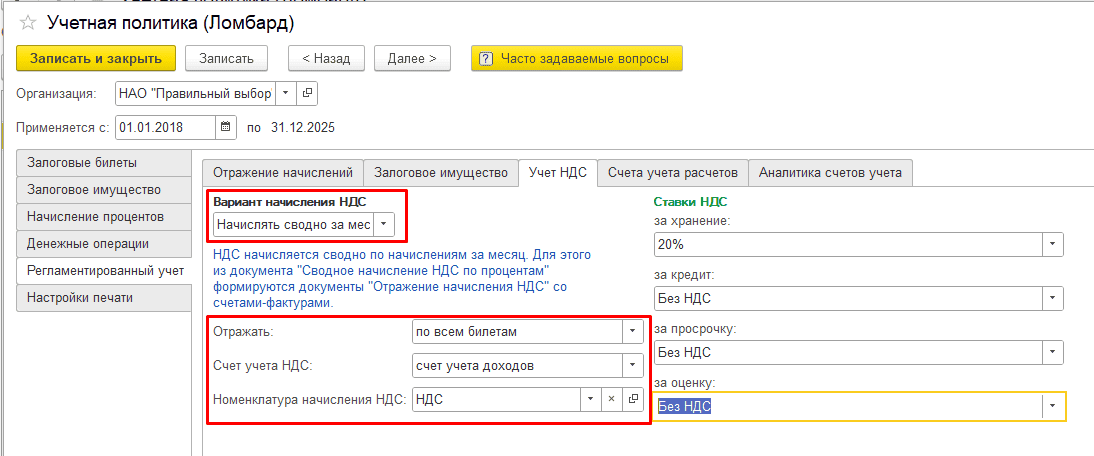Expand the Отражать dropdown list
Image resolution: width=1094 pixels, height=456 pixels.
[x=631, y=331]
